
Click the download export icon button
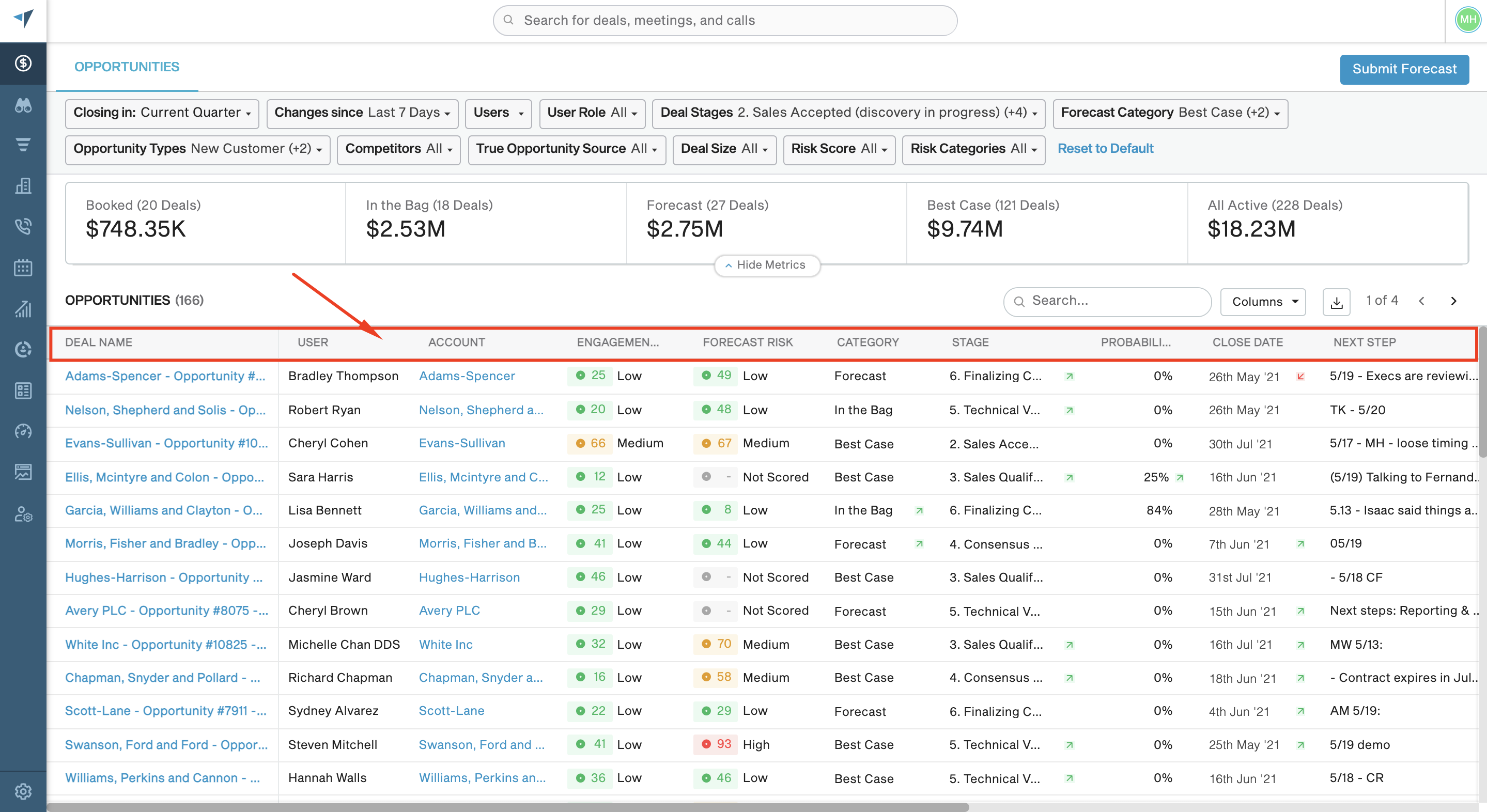click(x=1336, y=302)
